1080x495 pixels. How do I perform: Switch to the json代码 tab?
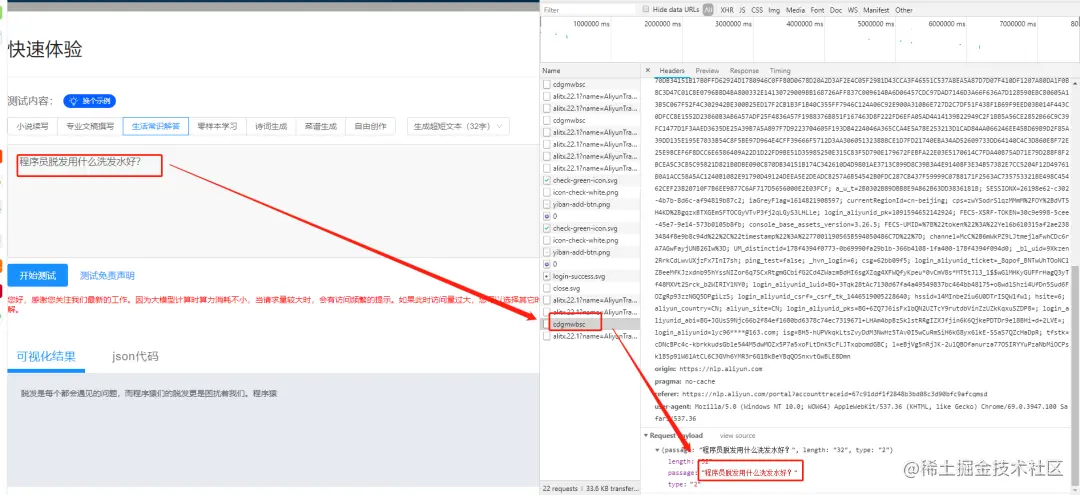[135, 357]
